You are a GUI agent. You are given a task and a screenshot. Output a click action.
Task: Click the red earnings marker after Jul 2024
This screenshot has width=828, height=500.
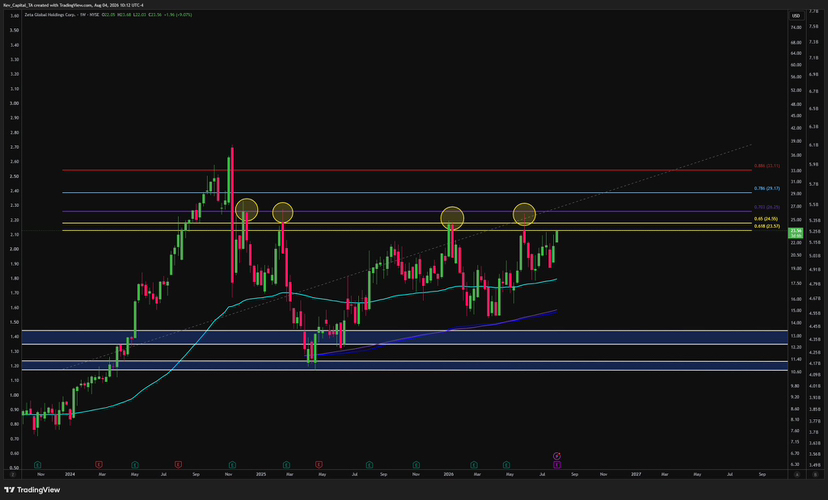(178, 465)
